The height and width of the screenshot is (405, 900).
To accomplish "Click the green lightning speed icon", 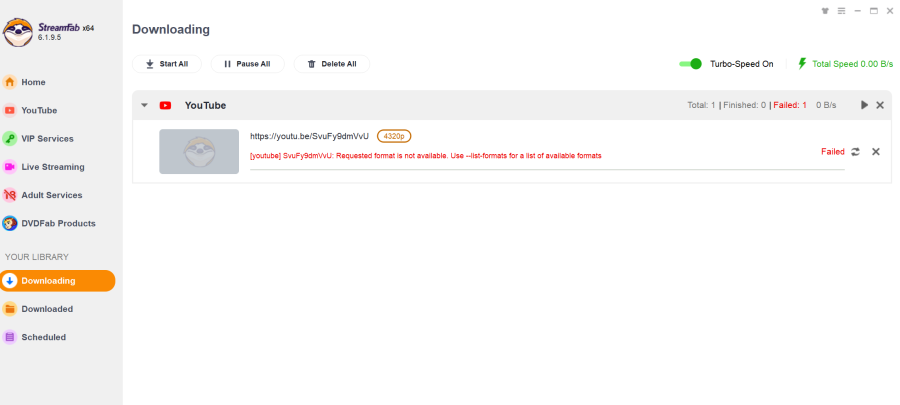I will 802,64.
